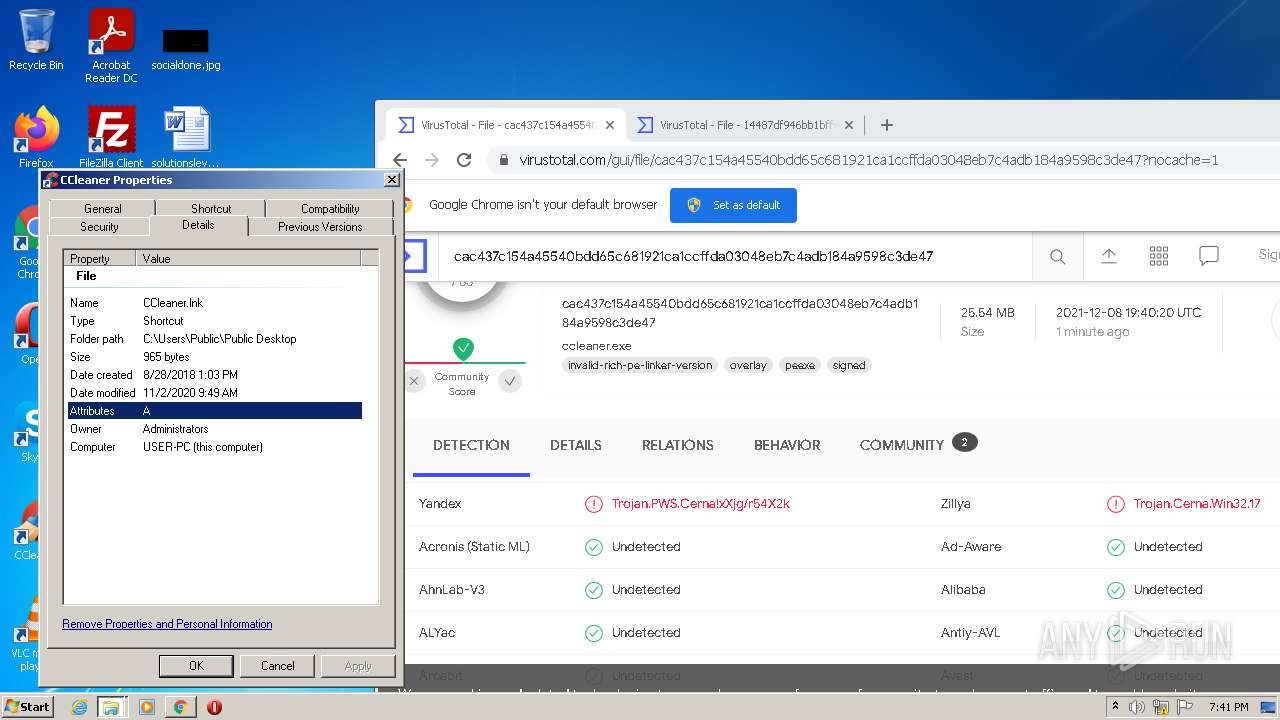Screen dimensions: 1280x720
Task: Close the first VirusTotal tab
Action: [610, 125]
